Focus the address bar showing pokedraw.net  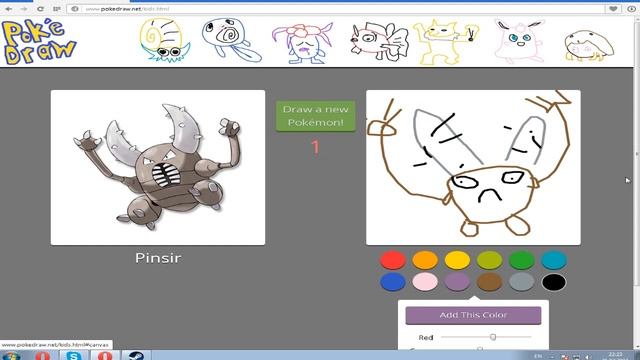click(335, 9)
